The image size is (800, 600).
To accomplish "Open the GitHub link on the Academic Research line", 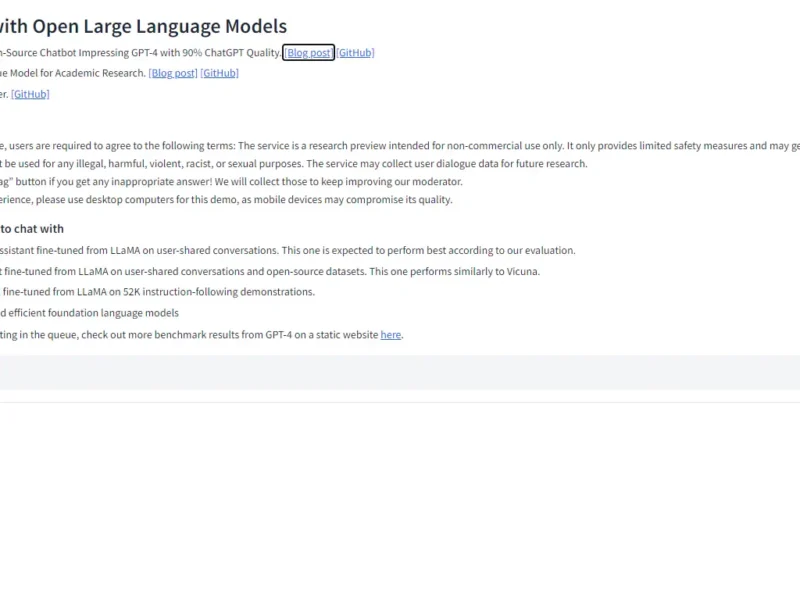I will pyautogui.click(x=219, y=73).
